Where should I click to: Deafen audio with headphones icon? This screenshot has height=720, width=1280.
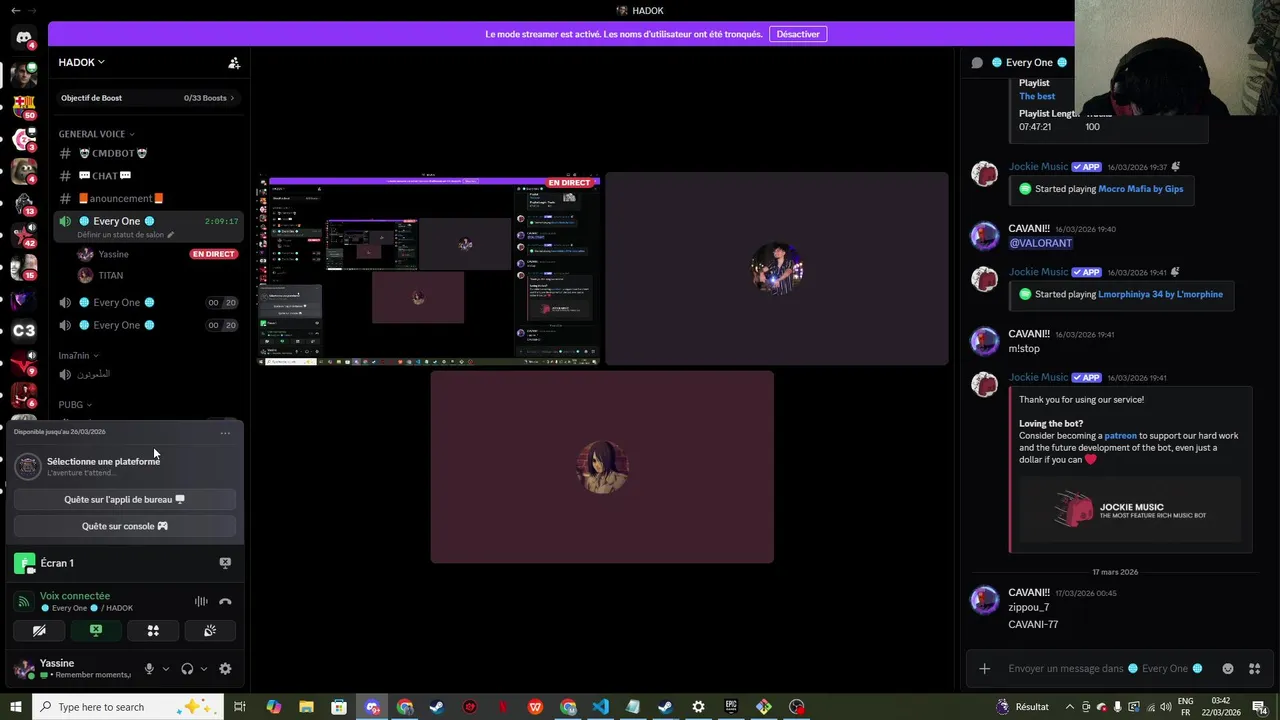tap(187, 669)
